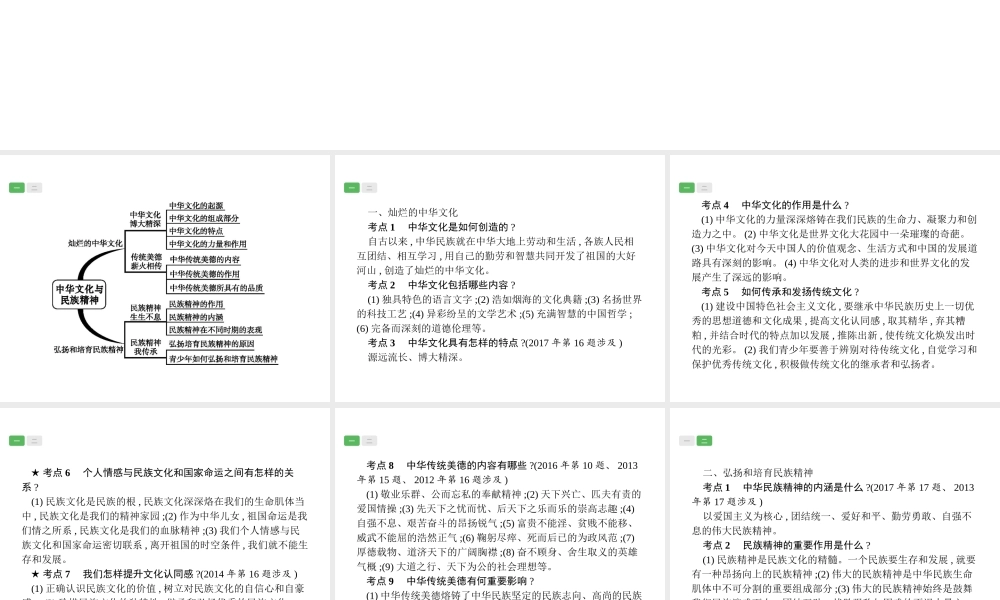
Task: Click the 弘扬和培育民族精神 mind map branch
Action: [88, 349]
